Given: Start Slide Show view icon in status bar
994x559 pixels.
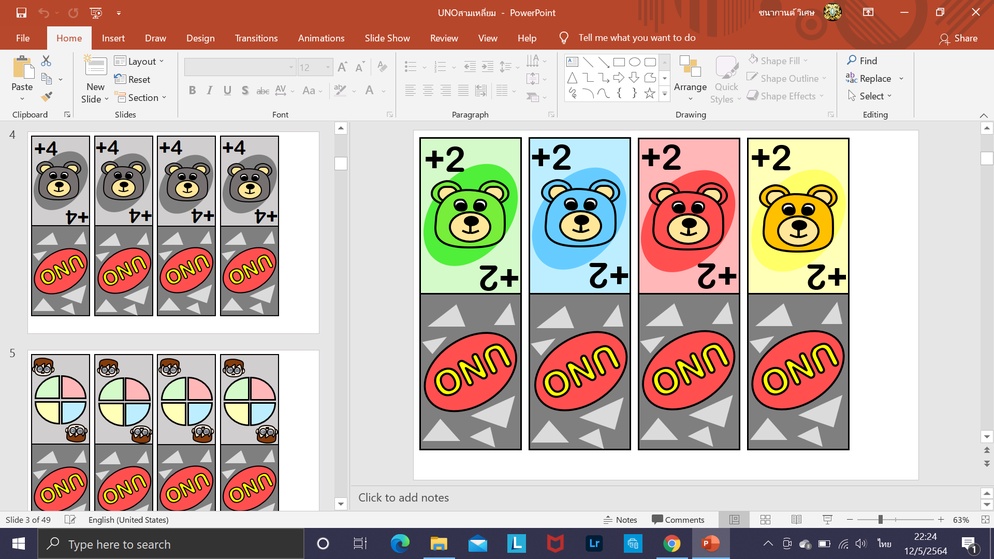Looking at the screenshot, I should click(x=827, y=520).
